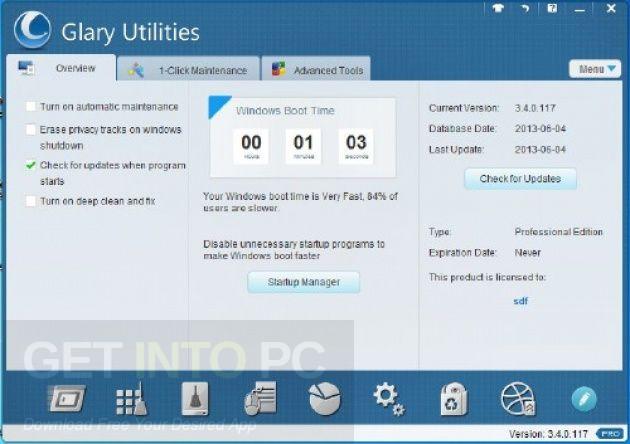Open the tracks eraser broom drive icon
The width and height of the screenshot is (630, 444).
[195, 399]
